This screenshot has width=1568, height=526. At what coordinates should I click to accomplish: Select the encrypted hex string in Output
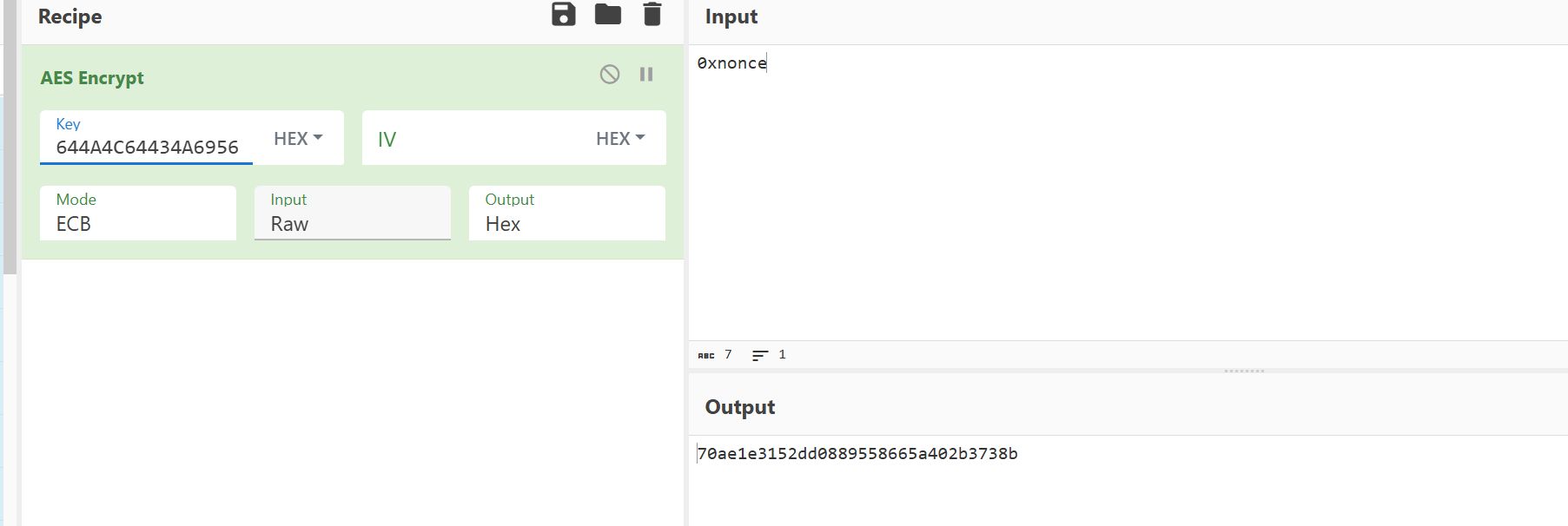click(x=857, y=454)
